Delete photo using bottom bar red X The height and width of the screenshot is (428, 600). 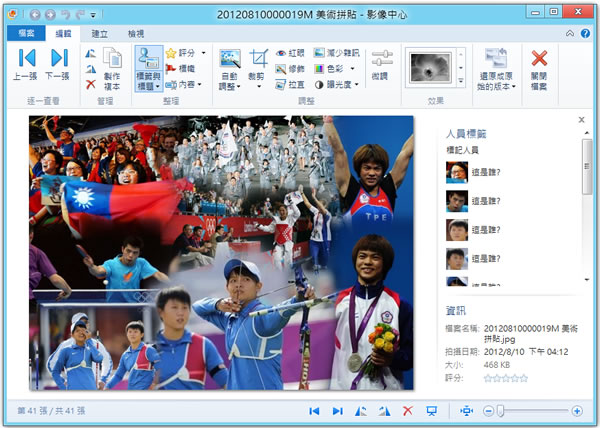pos(407,411)
